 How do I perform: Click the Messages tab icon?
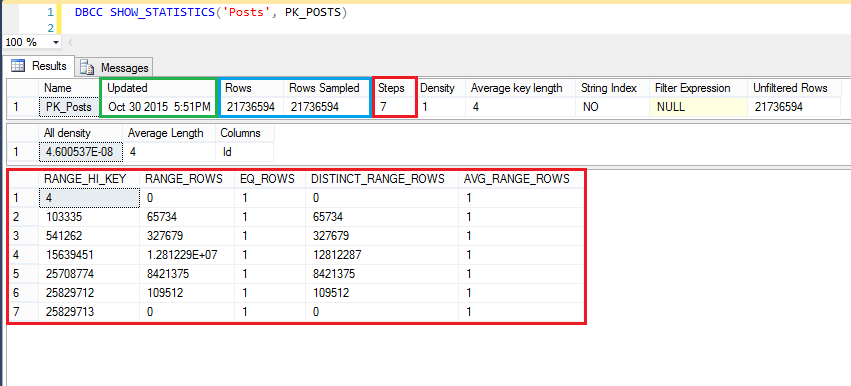click(x=87, y=68)
